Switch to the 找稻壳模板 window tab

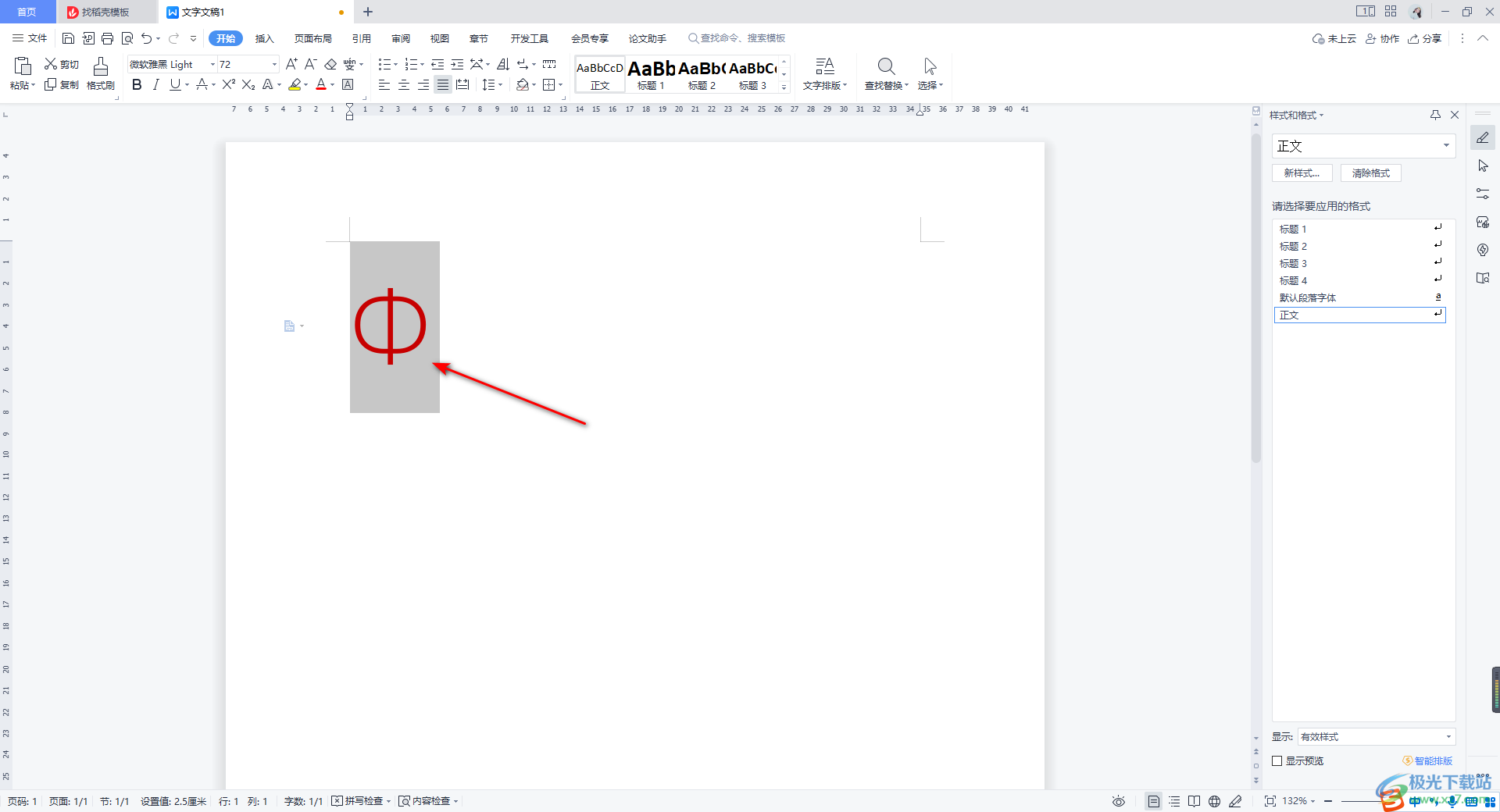(x=105, y=12)
